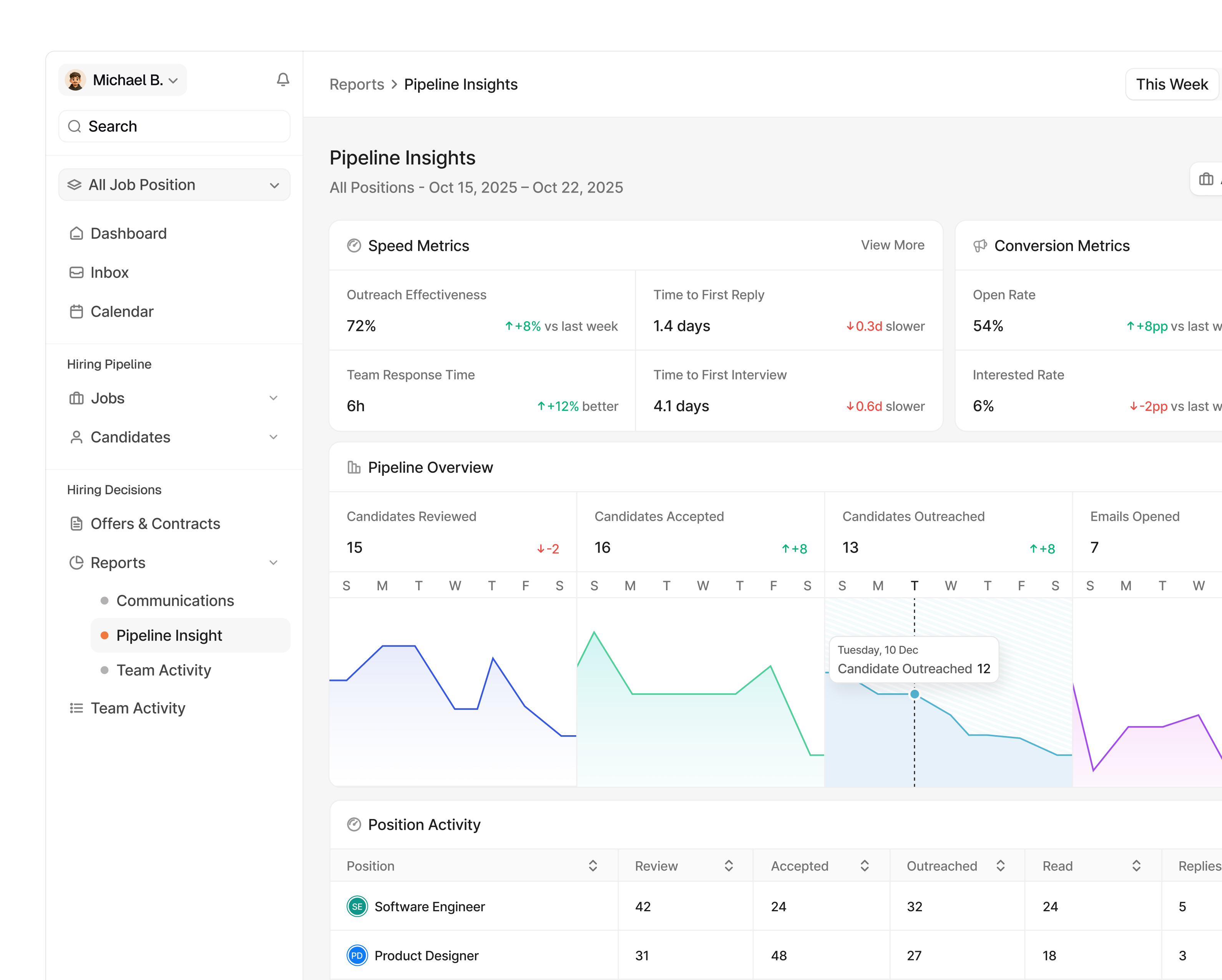Open the All Job Position dropdown
Viewport: 1222px width, 980px height.
174,185
